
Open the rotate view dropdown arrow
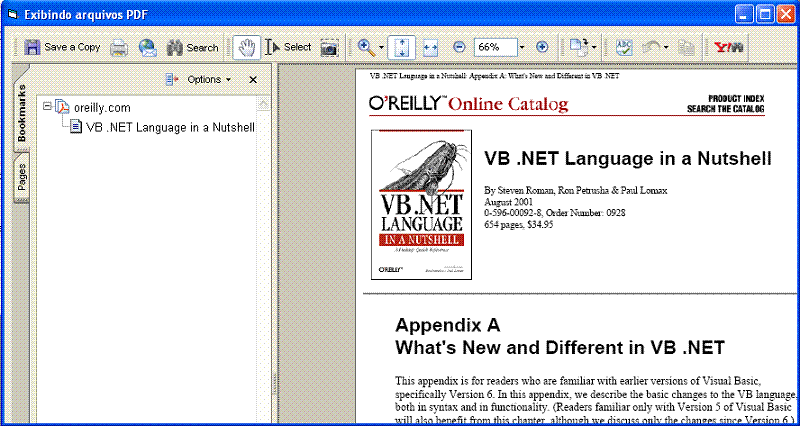point(595,48)
